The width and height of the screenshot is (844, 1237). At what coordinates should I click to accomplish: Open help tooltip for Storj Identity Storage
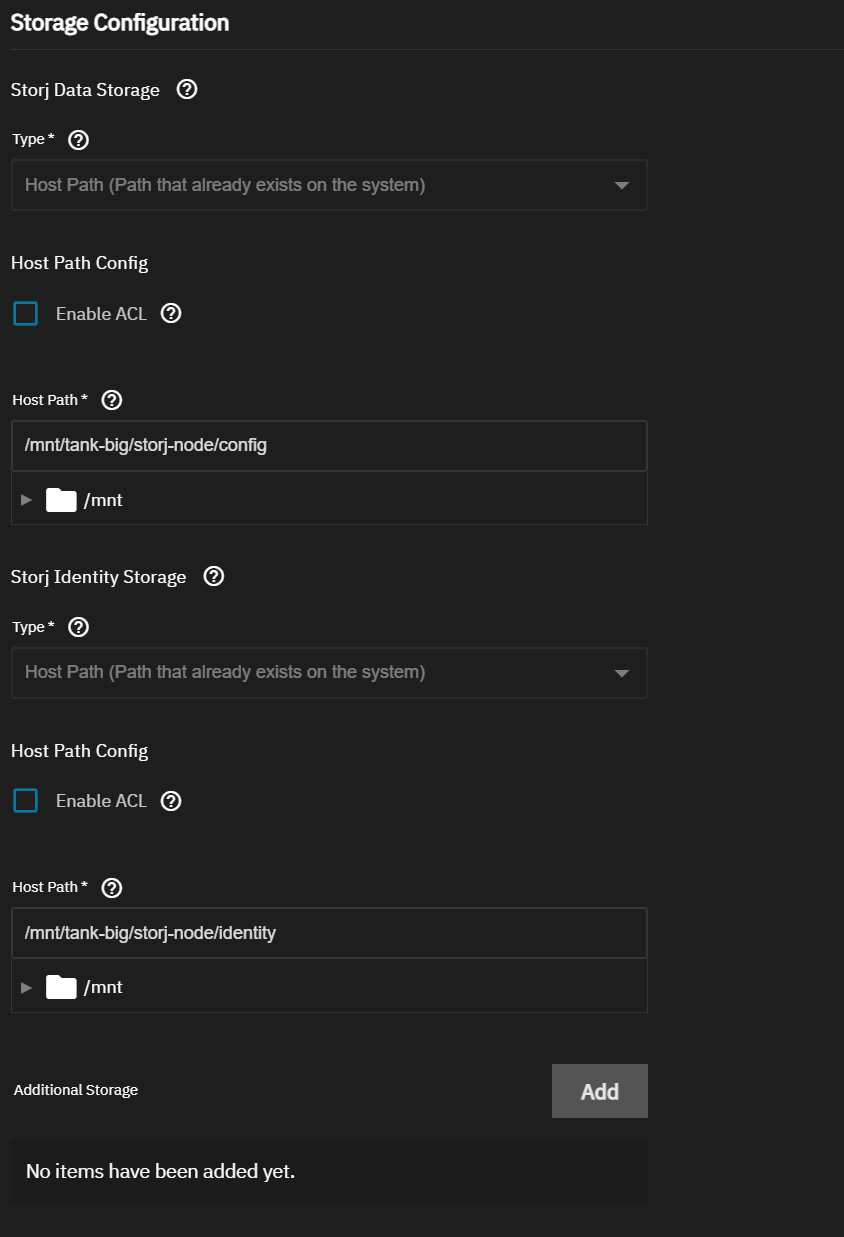[x=213, y=577]
